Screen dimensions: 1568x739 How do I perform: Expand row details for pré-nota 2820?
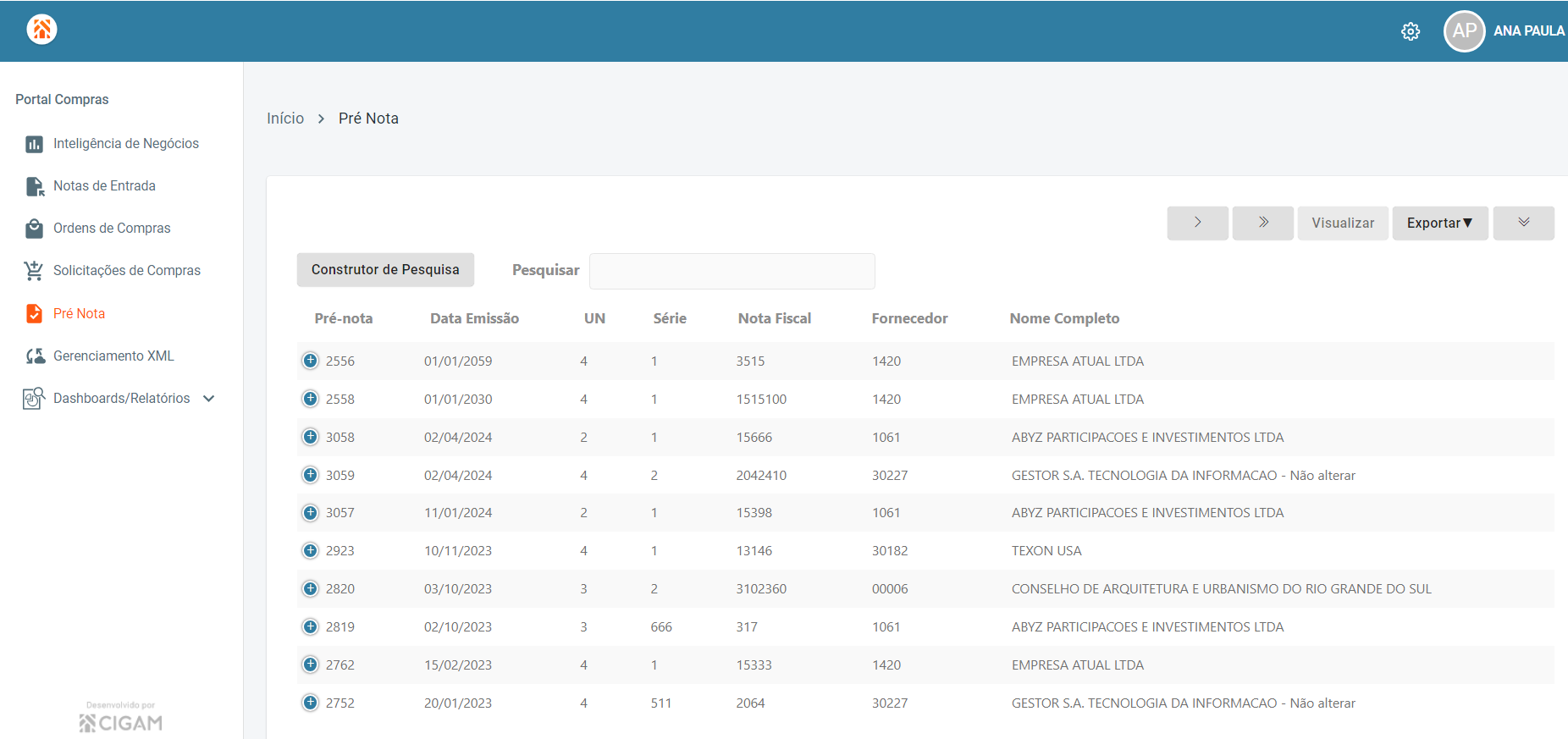[311, 588]
